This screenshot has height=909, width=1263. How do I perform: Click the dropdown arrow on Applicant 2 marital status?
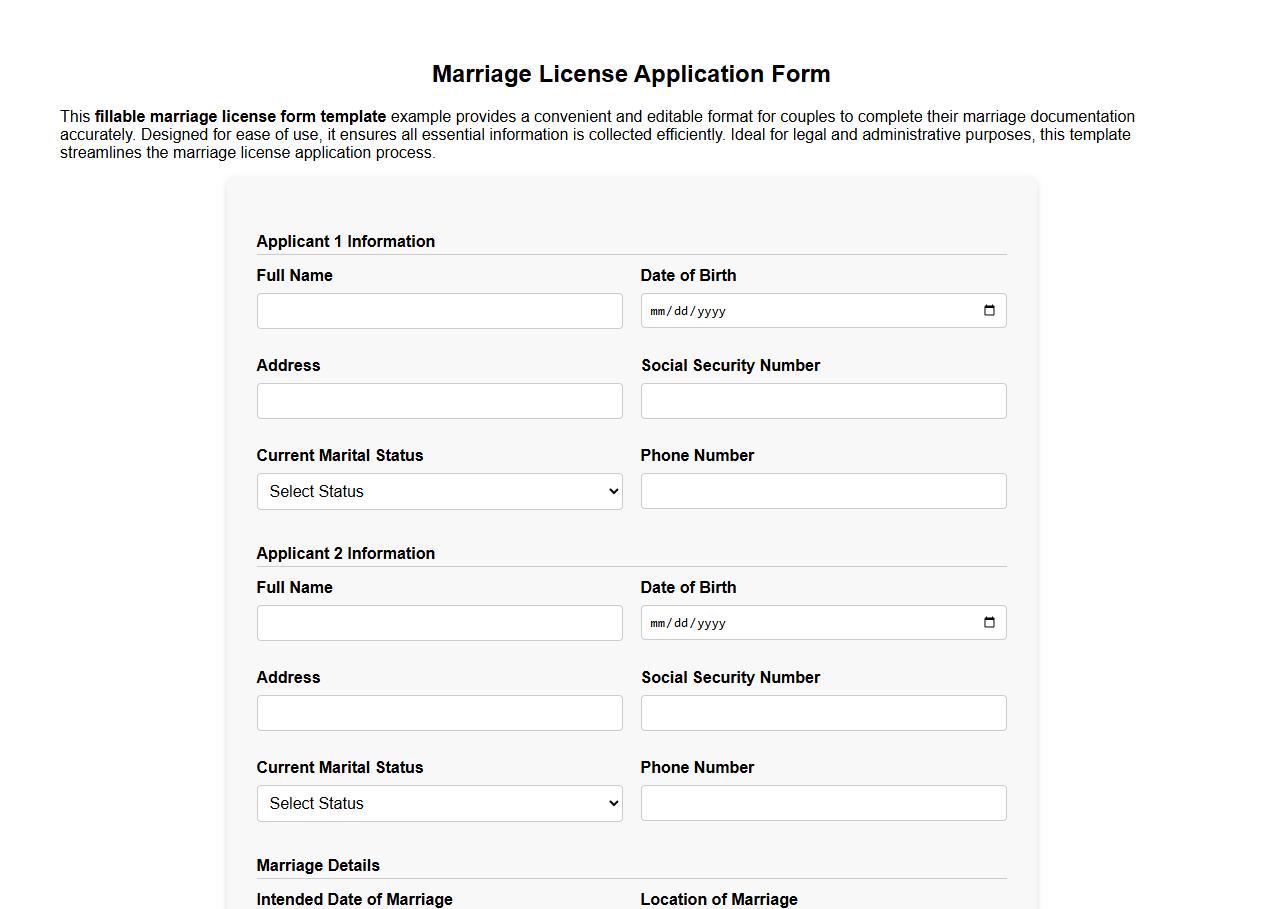(x=611, y=803)
